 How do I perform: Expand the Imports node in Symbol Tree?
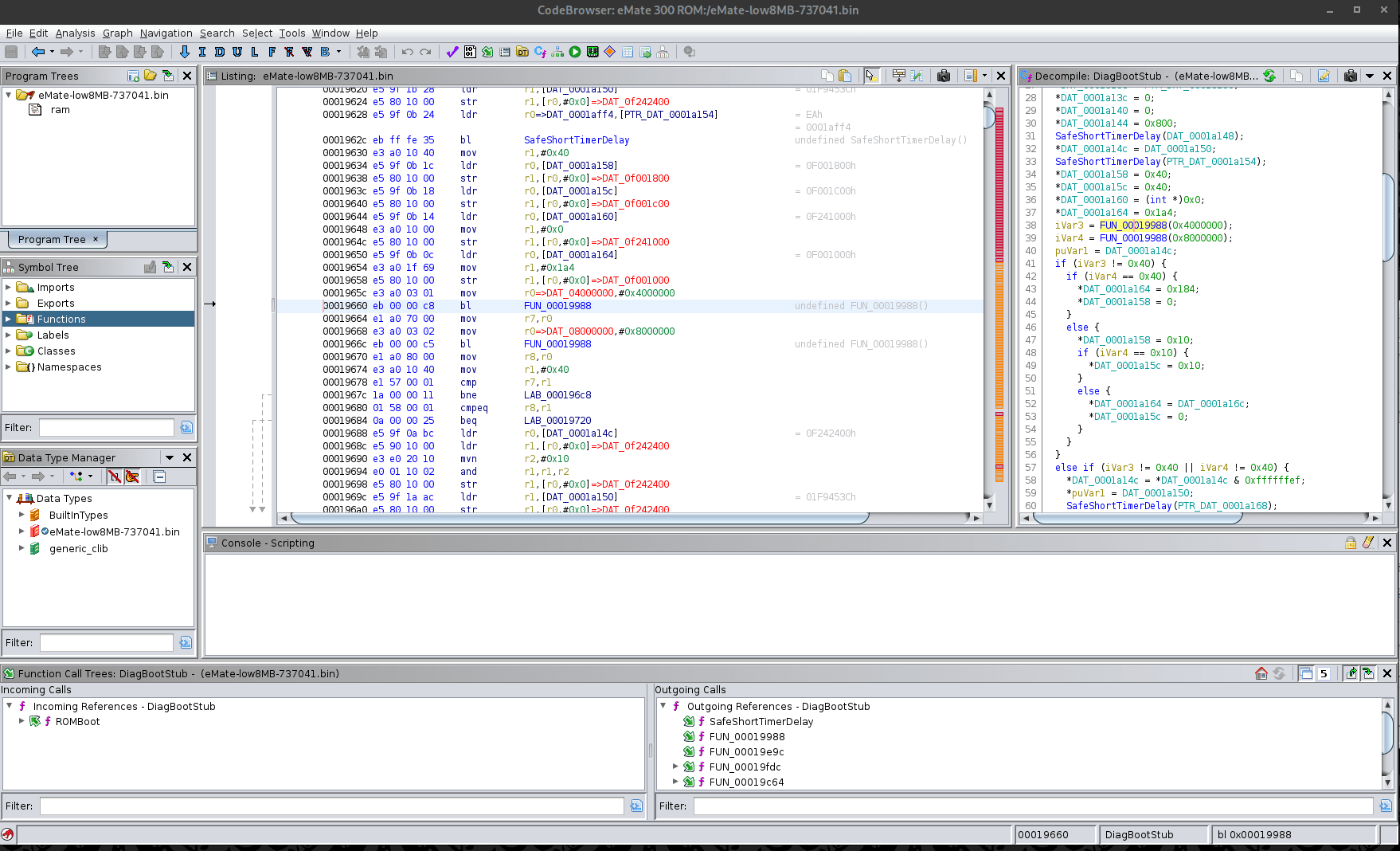tap(9, 287)
